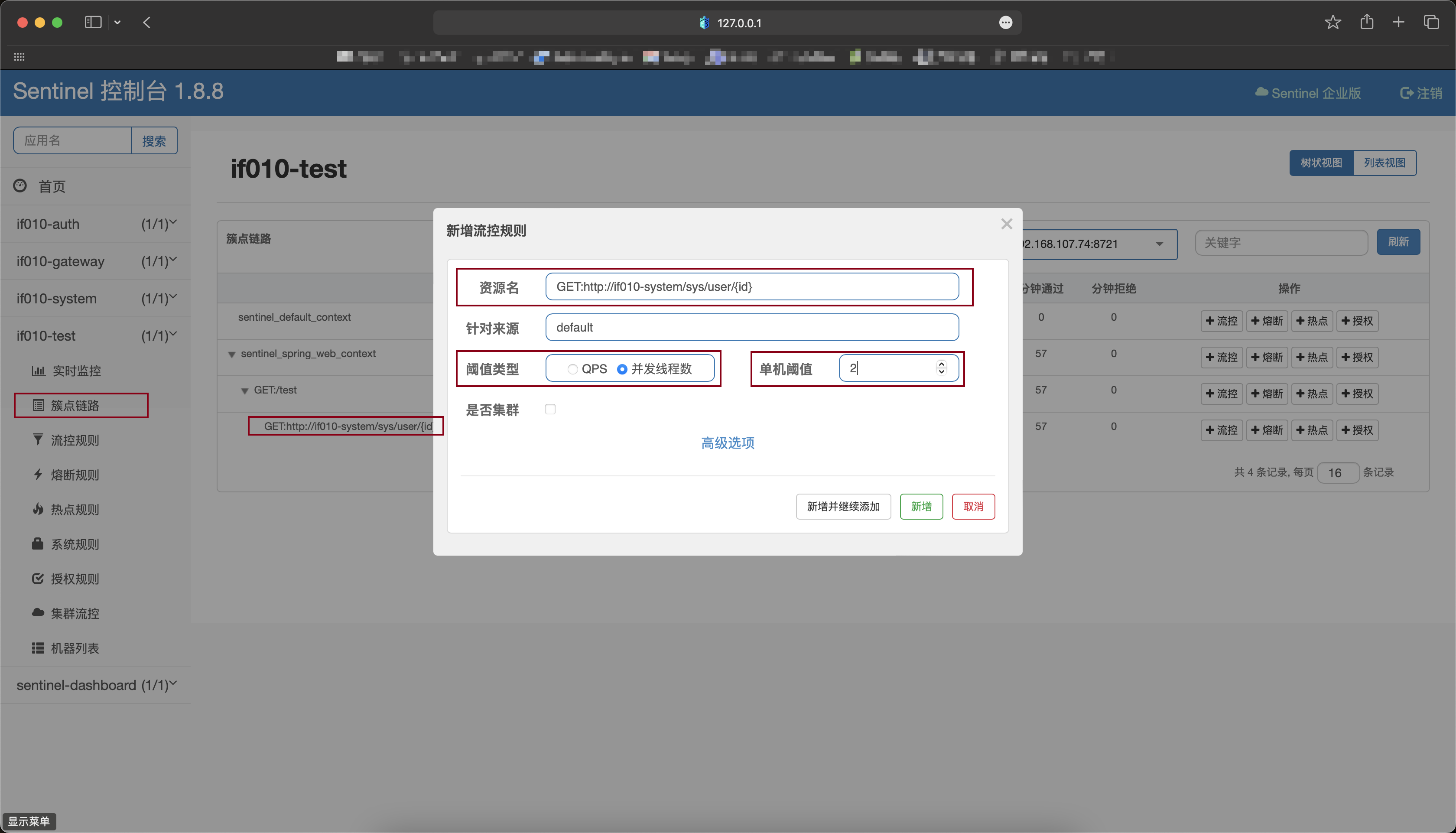
Task: Add 流控 rule for GET:/test row
Action: coord(1222,394)
